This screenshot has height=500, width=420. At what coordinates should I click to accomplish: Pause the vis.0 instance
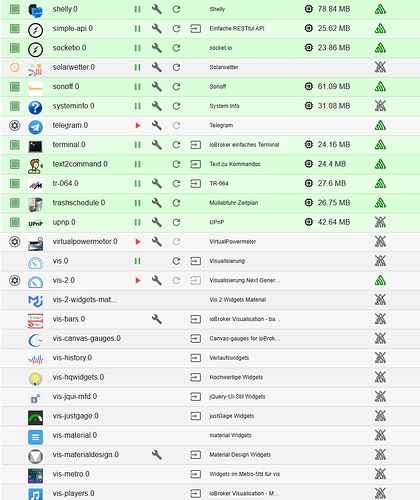137,261
